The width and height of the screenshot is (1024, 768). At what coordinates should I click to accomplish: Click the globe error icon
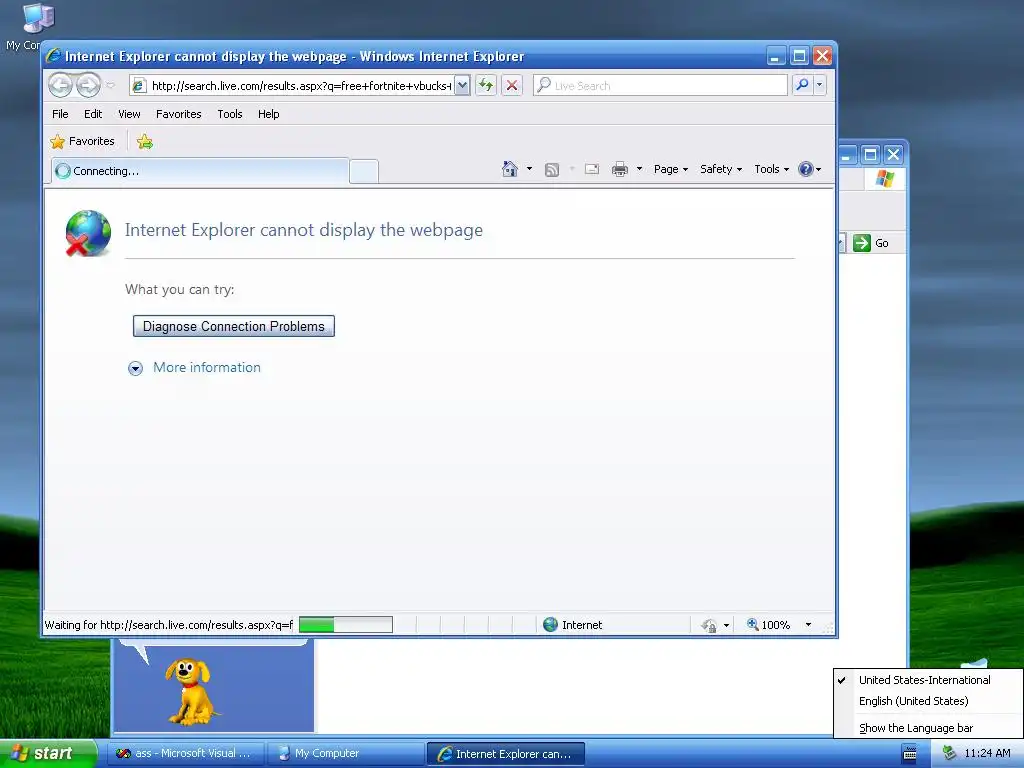click(x=88, y=233)
